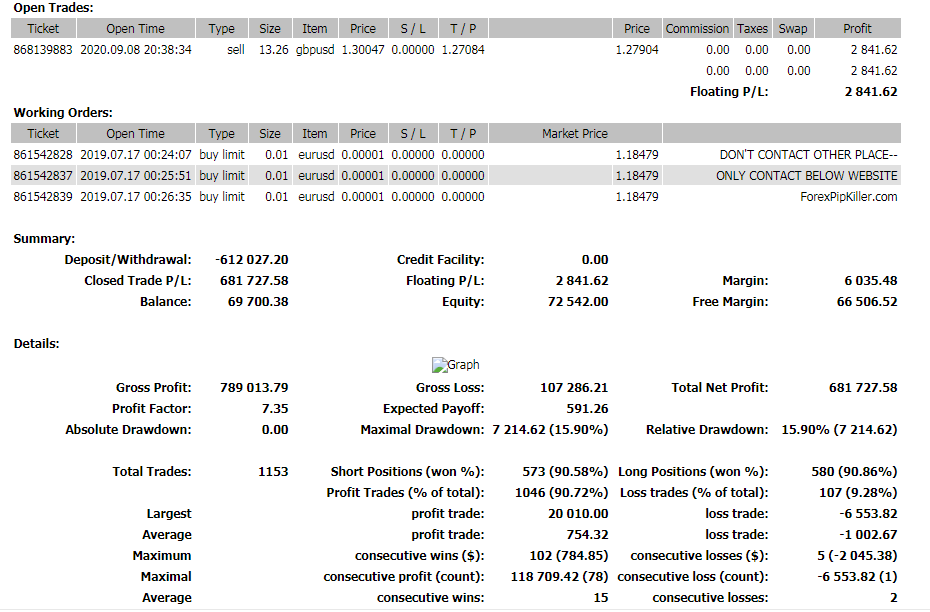This screenshot has height=612, width=930.
Task: Select working order ticket 861542828
Action: pyautogui.click(x=43, y=155)
